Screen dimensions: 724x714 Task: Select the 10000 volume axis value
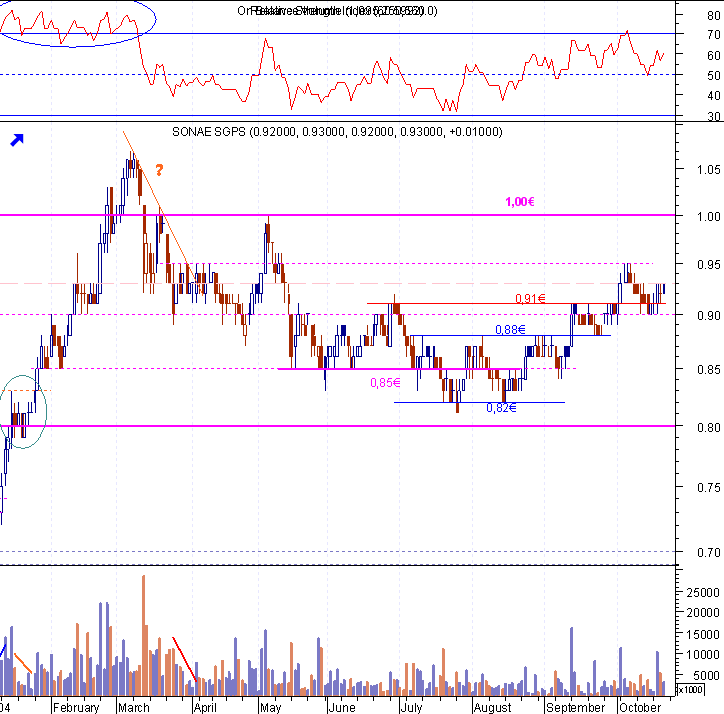coord(703,655)
